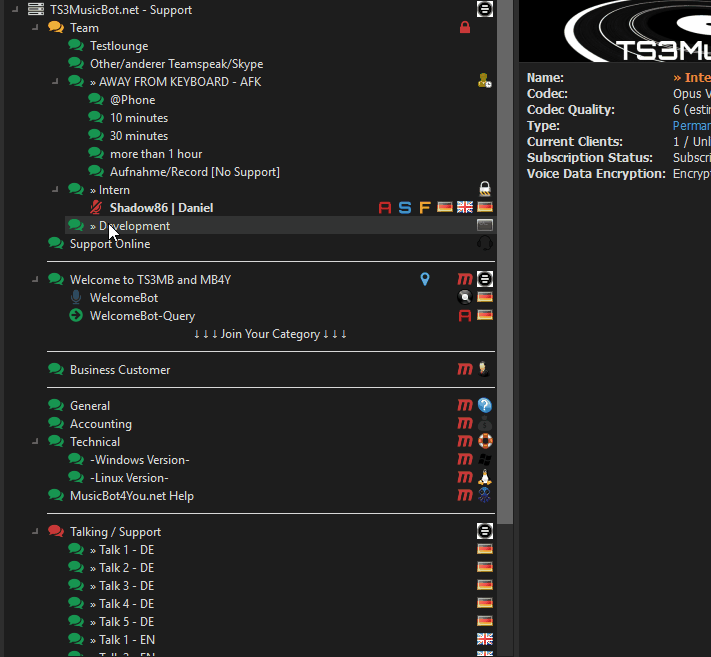Click the green arrow icon of WelcomeBot-Query

pos(76,316)
